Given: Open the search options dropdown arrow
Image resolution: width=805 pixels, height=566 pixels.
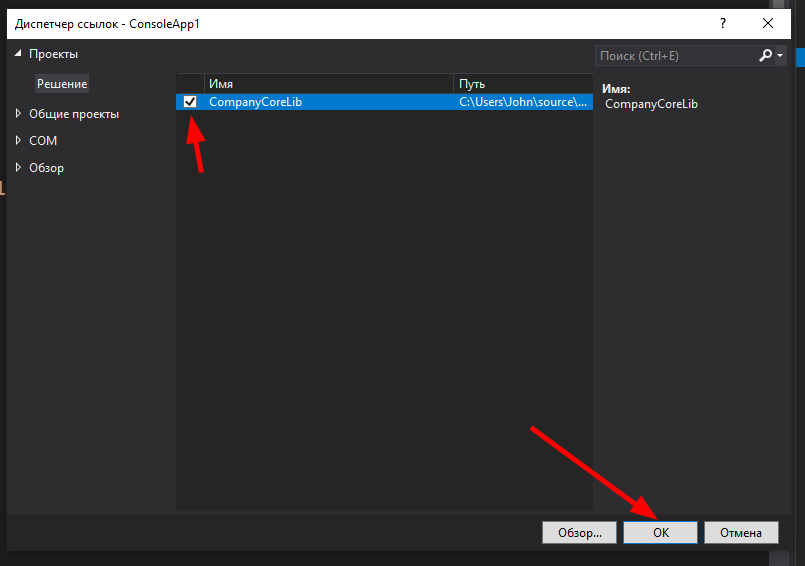Looking at the screenshot, I should 780,56.
